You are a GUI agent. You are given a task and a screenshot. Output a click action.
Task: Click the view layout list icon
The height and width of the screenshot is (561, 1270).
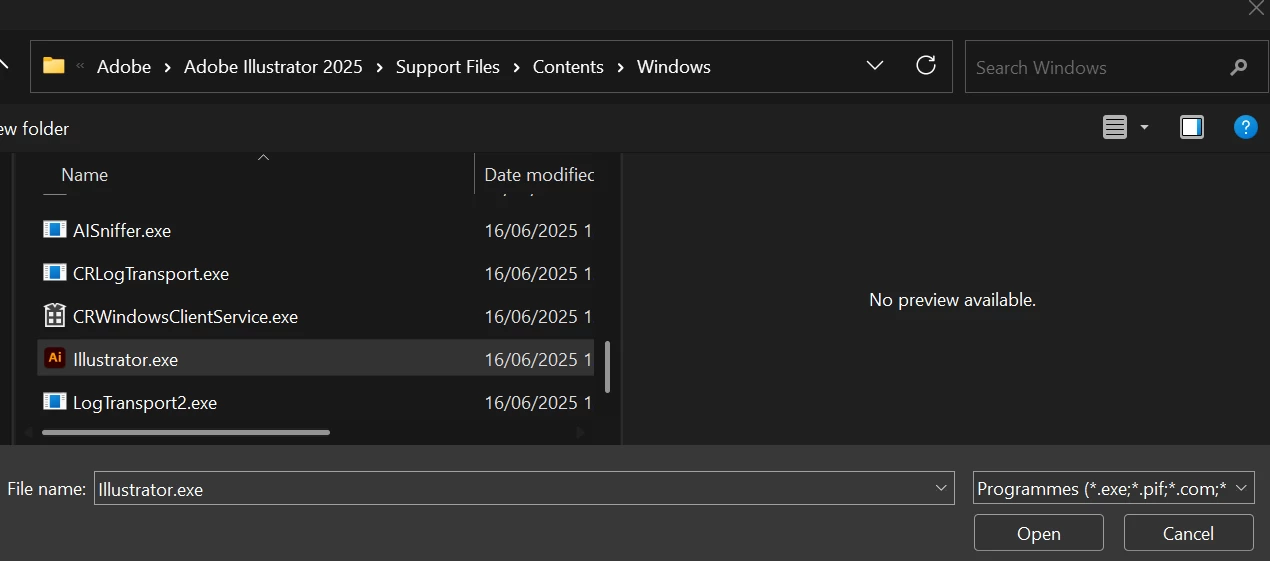pyautogui.click(x=1115, y=127)
